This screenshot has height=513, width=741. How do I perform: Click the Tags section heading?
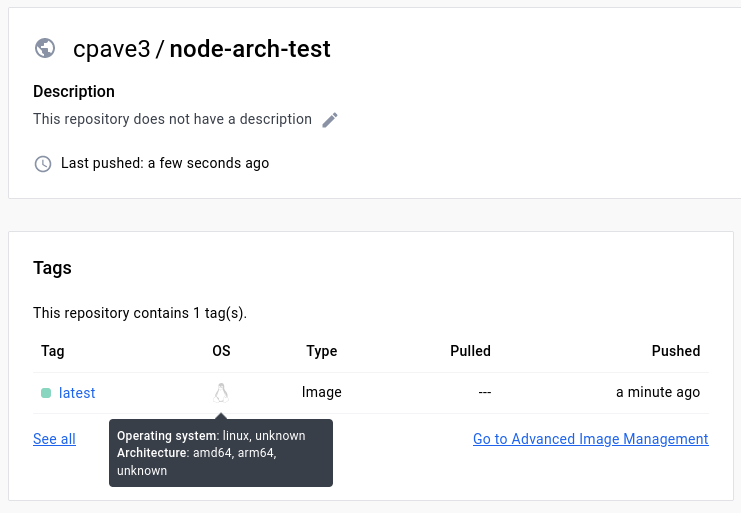click(52, 268)
